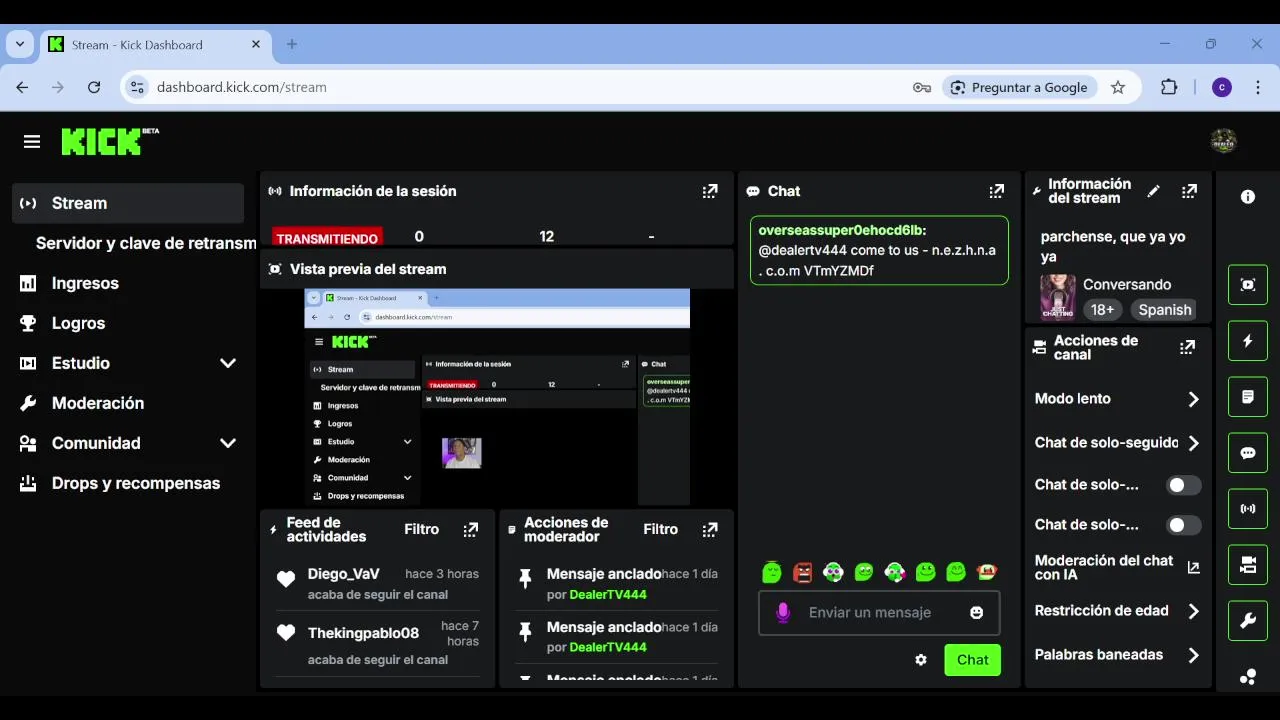Click the KICK beta logo

coord(110,141)
